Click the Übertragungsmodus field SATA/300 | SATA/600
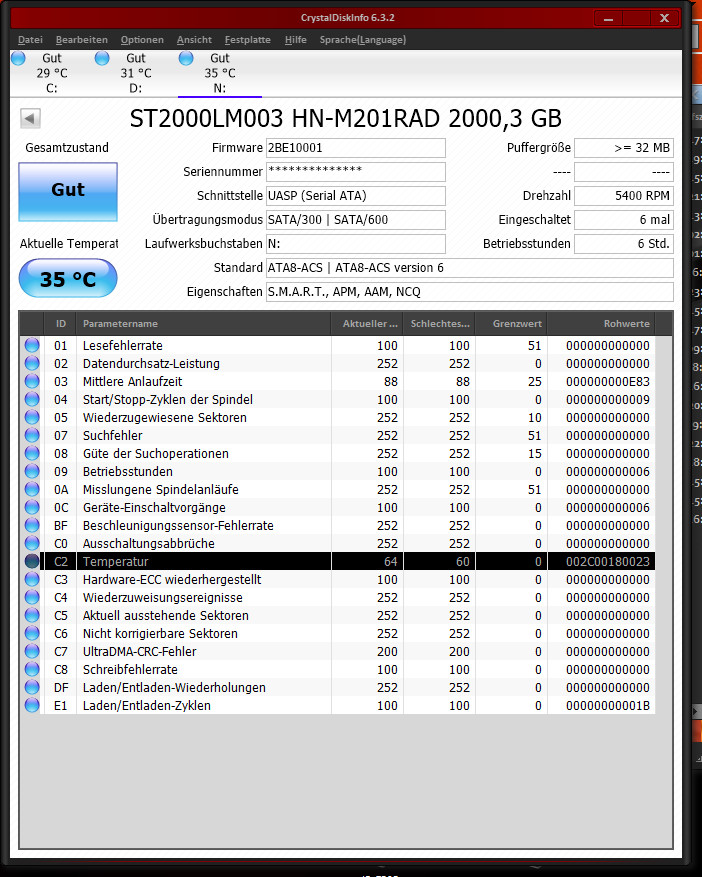Screen dimensions: 702x877 point(356,220)
